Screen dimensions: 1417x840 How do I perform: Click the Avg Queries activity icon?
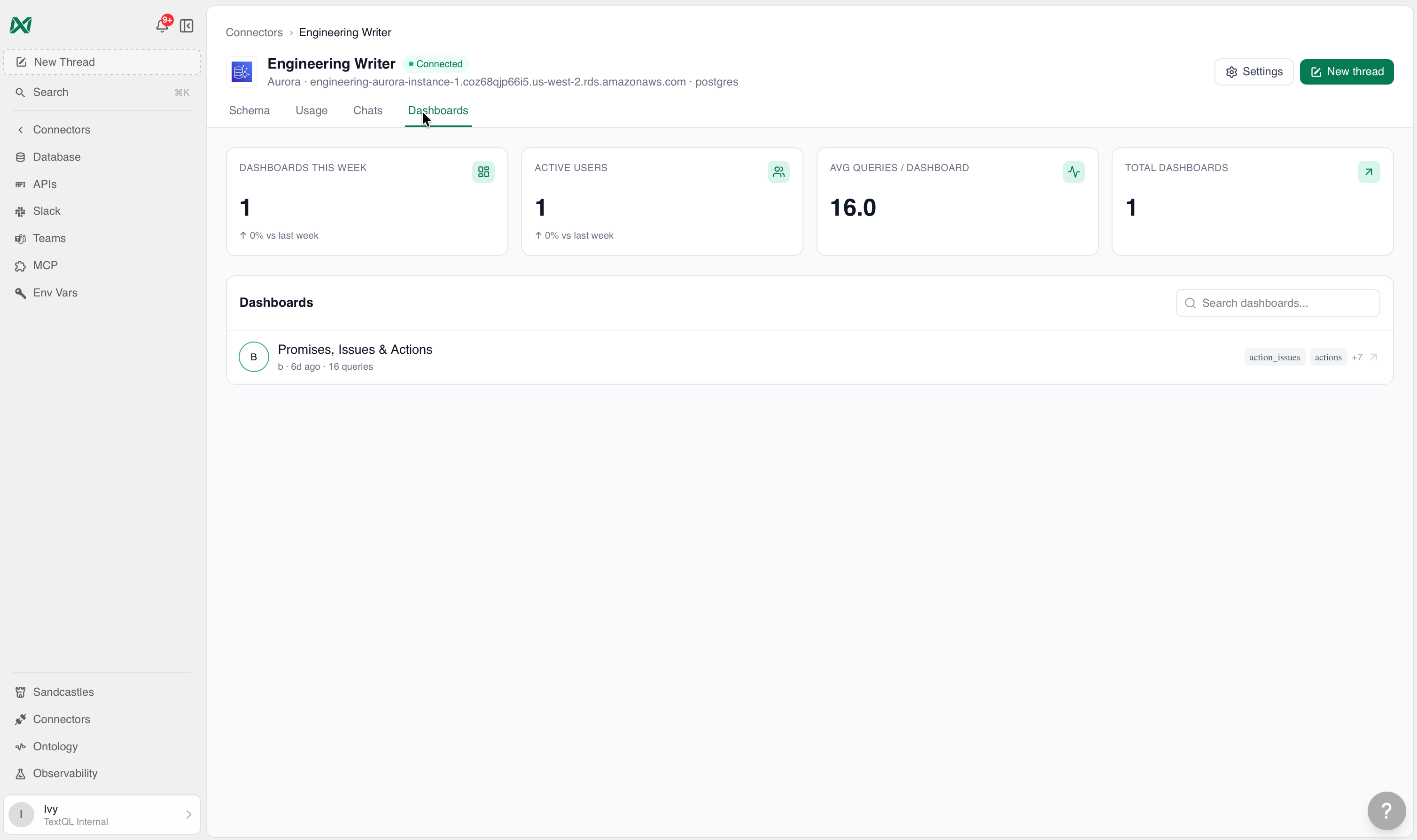(x=1074, y=172)
